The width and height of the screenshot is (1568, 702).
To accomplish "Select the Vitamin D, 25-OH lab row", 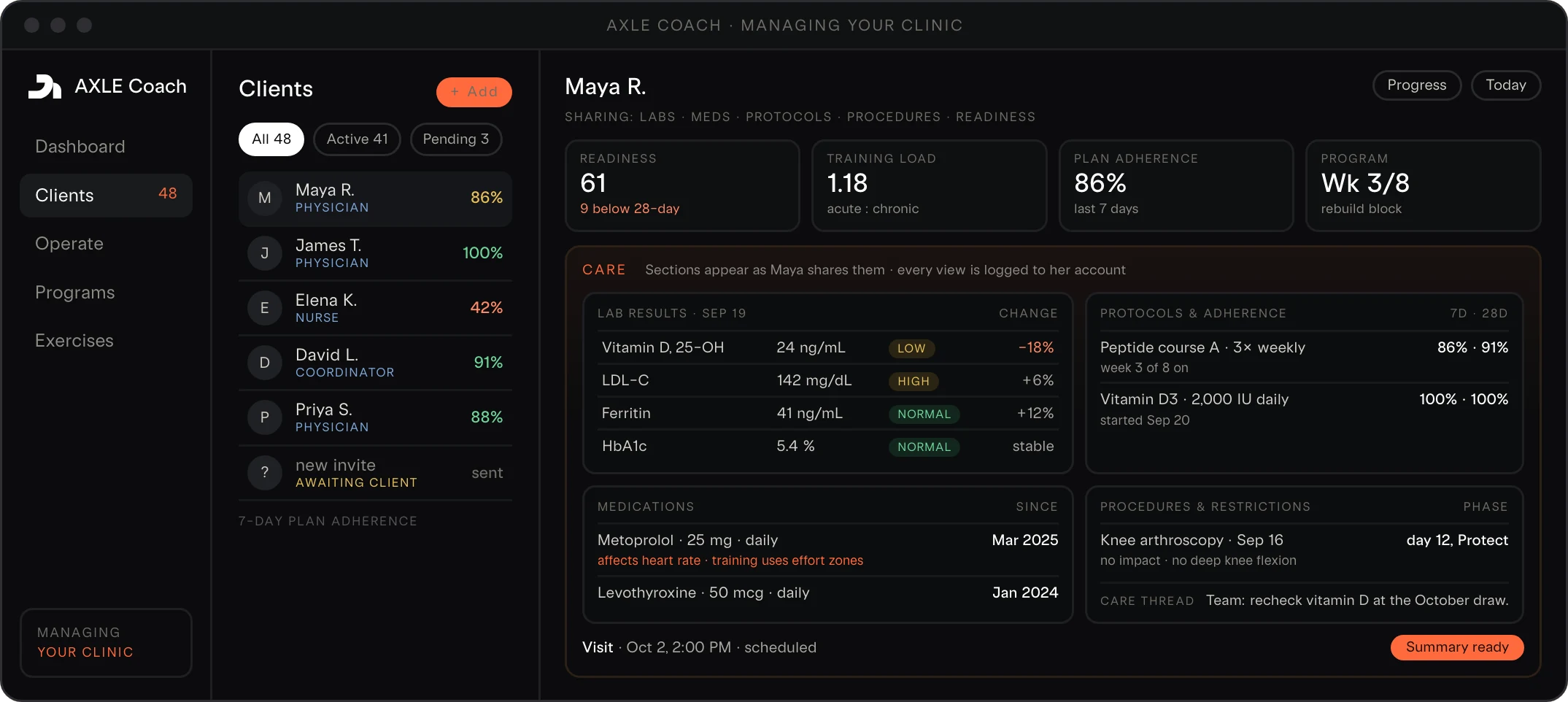I will (x=827, y=348).
